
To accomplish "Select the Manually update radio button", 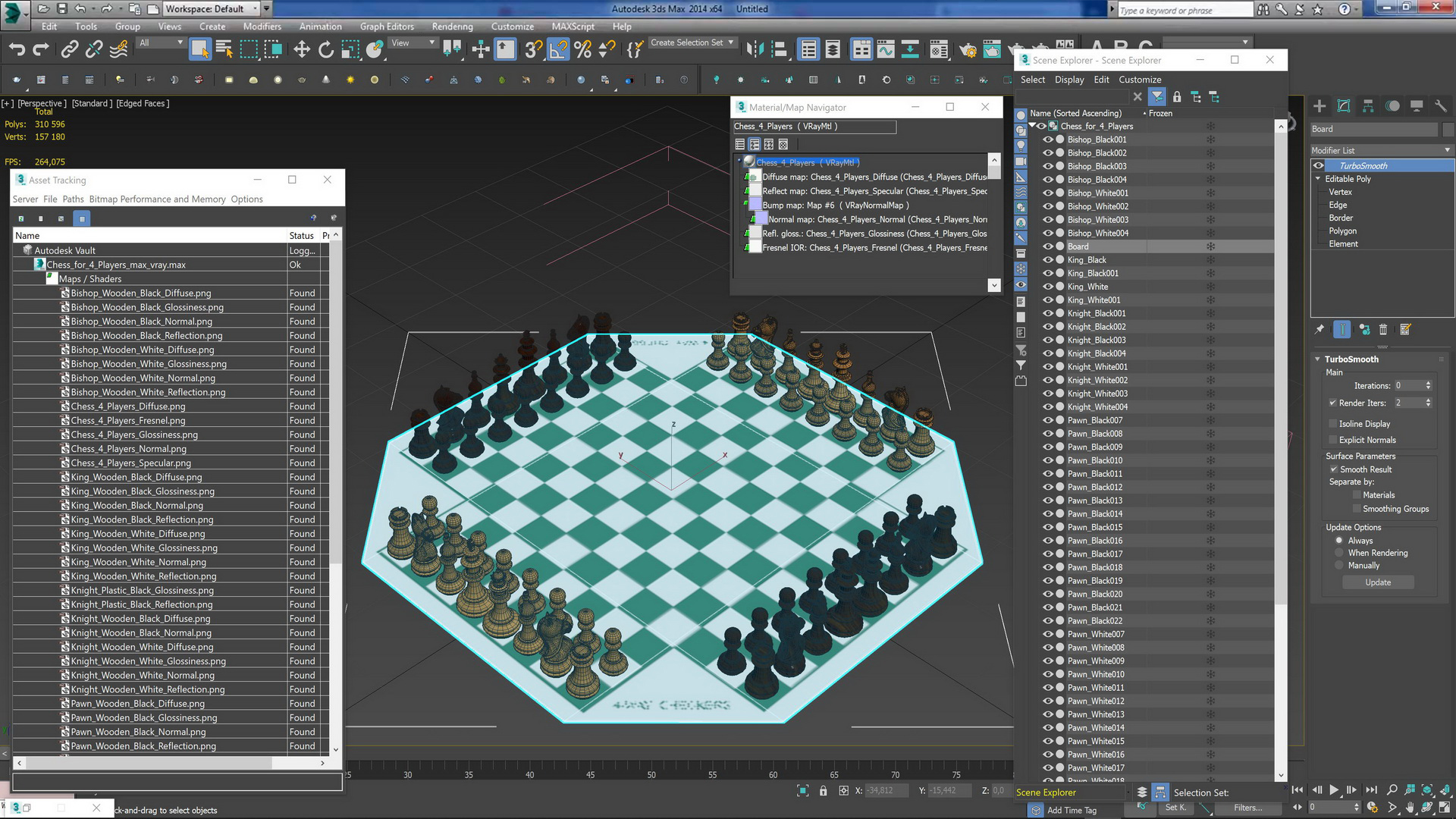I will tap(1339, 566).
